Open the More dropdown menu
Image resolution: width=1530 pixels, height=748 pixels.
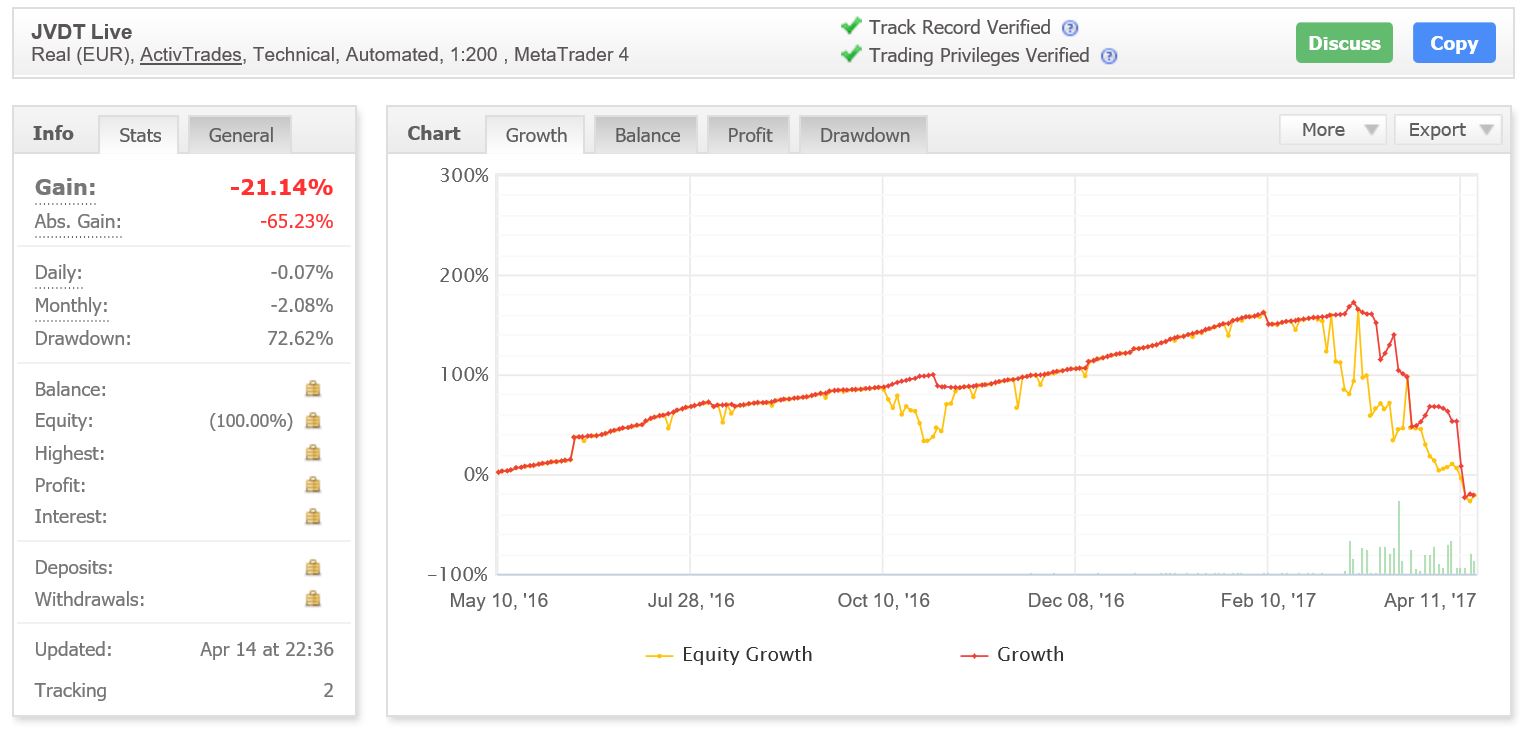(1333, 130)
